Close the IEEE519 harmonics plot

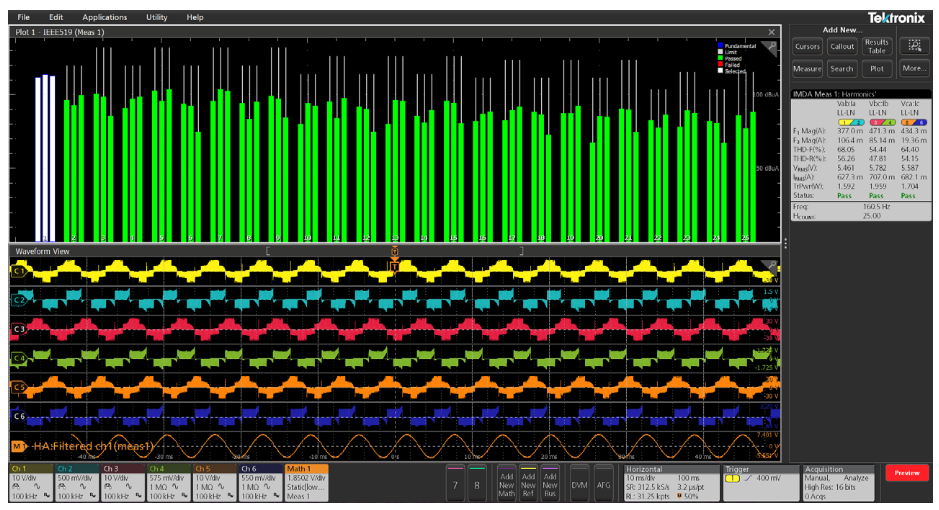point(771,32)
